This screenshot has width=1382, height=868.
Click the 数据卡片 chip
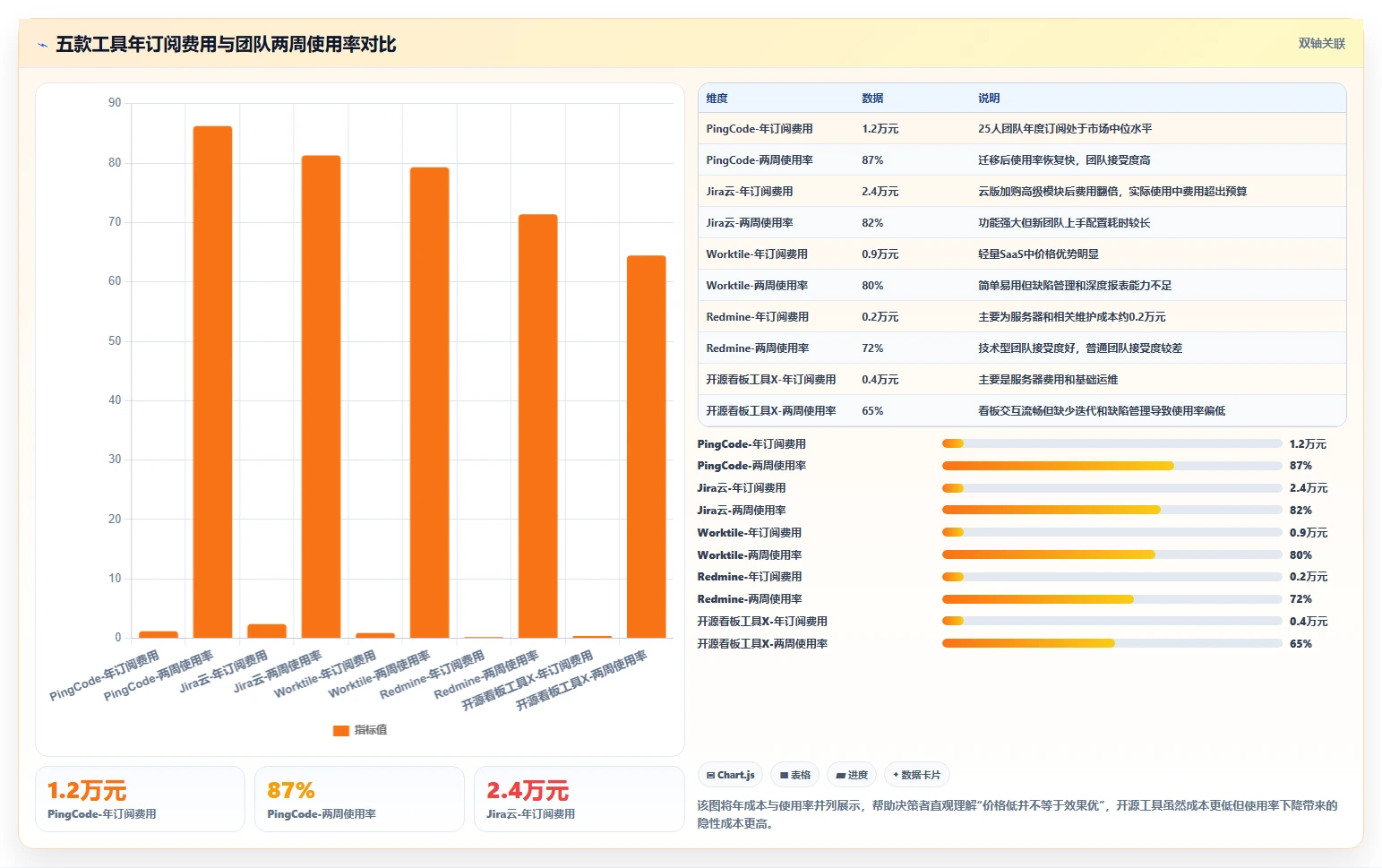[x=917, y=775]
